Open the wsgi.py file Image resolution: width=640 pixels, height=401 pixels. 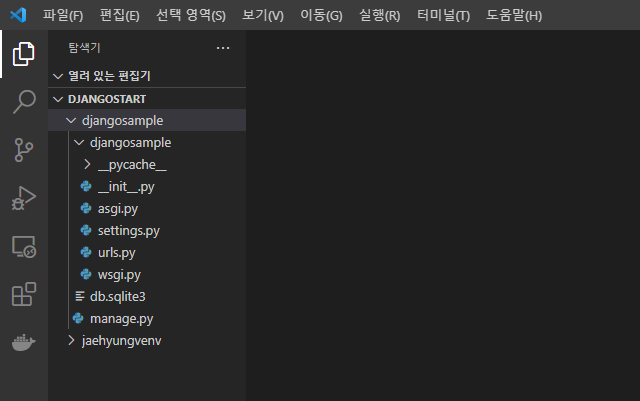coord(119,275)
